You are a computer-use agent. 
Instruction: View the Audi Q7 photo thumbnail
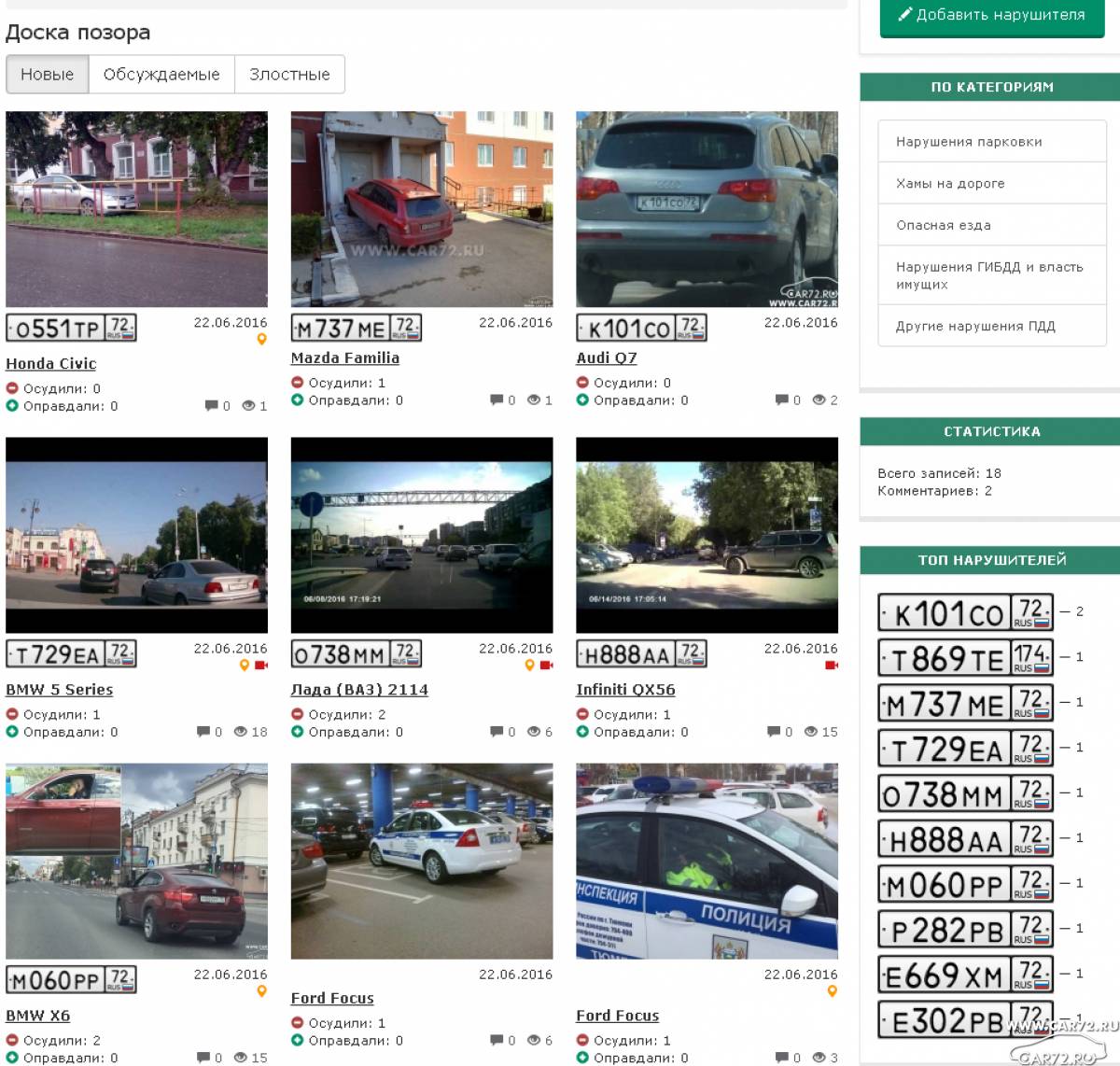pyautogui.click(x=707, y=209)
